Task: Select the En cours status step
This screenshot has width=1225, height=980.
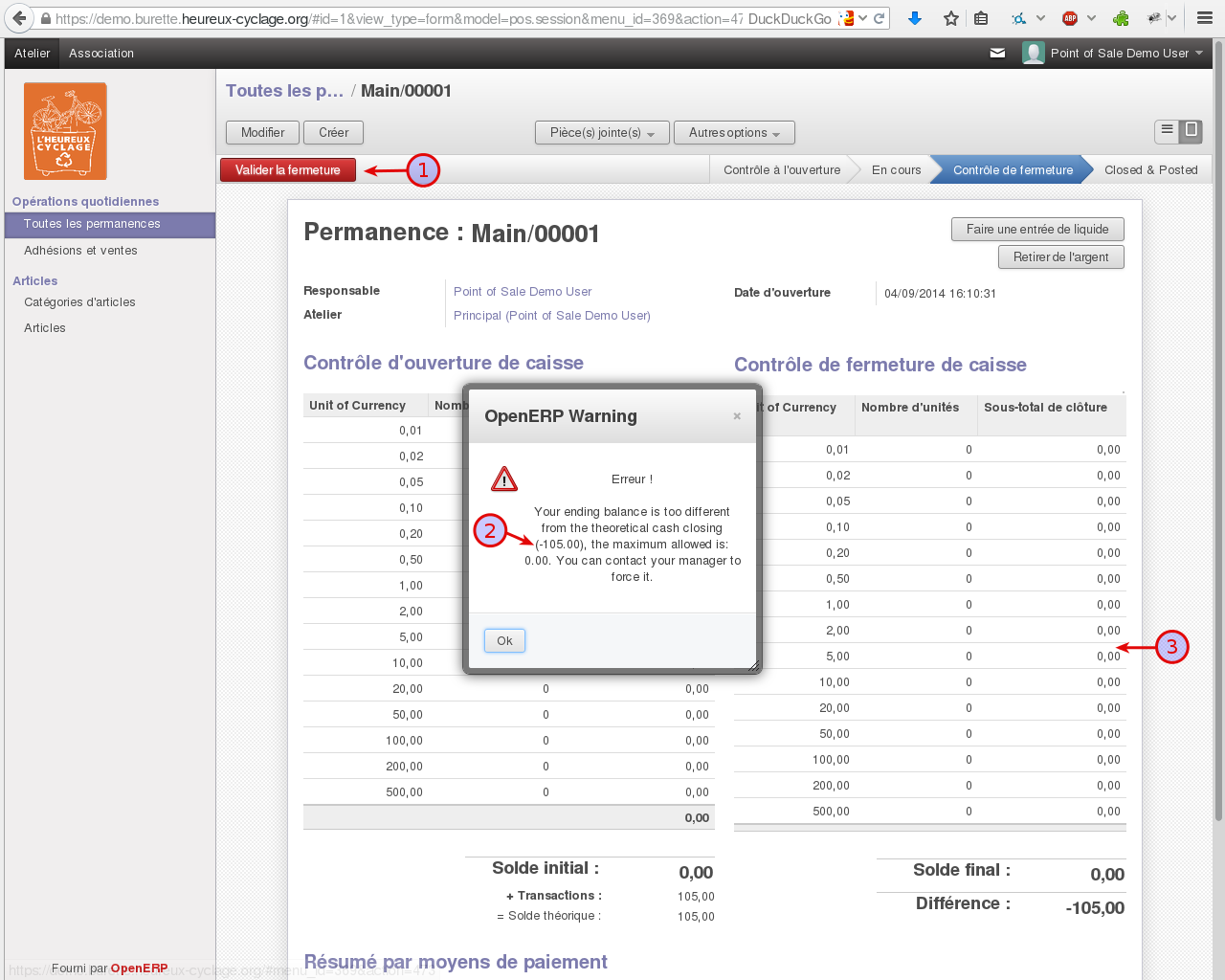Action: pyautogui.click(x=896, y=170)
